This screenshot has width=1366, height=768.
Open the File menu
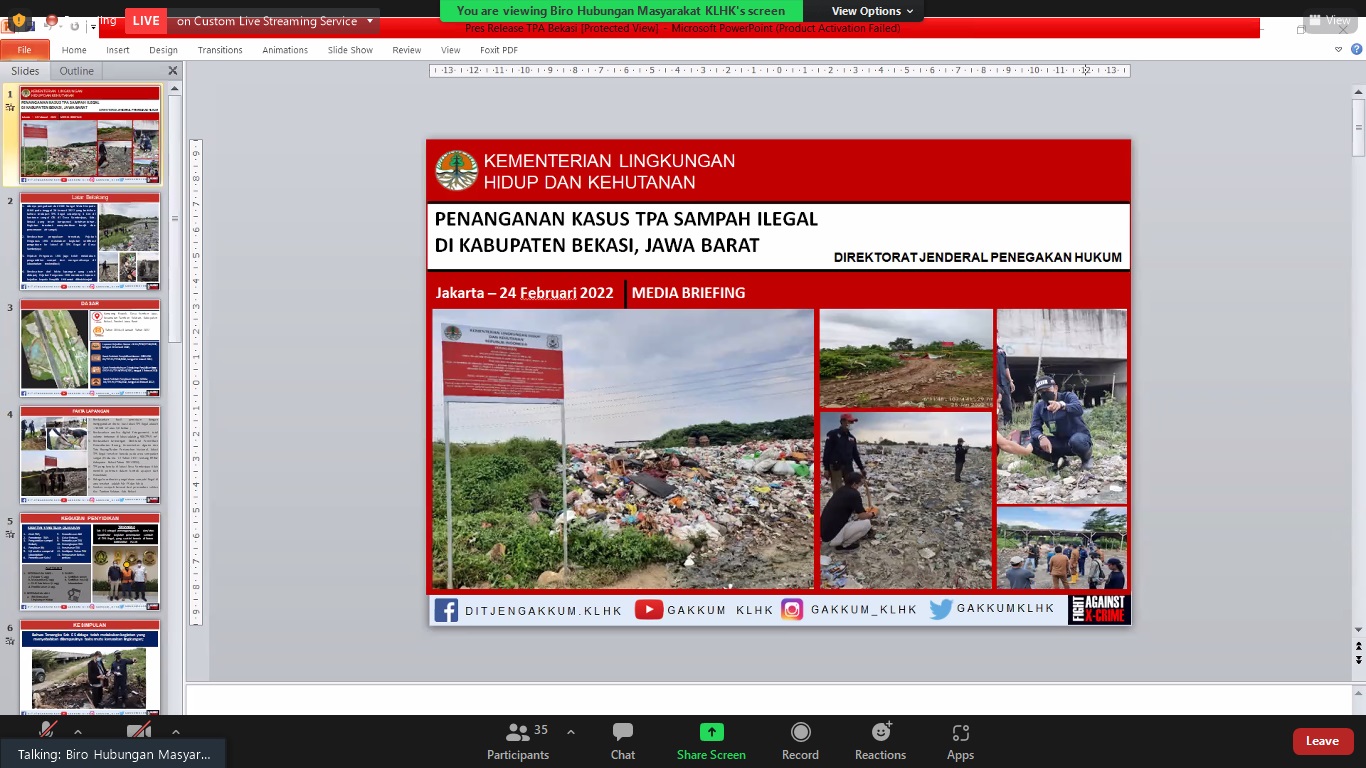24,50
